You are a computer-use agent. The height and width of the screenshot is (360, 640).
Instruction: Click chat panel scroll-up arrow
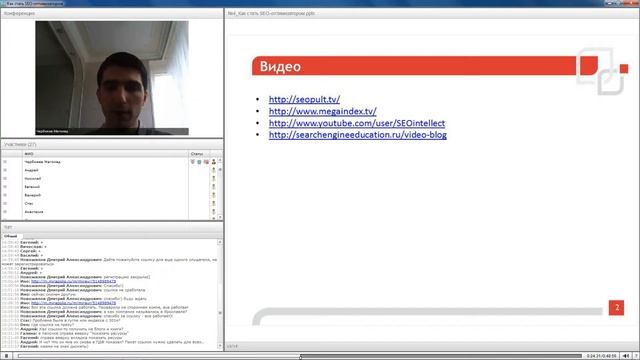tap(220, 242)
